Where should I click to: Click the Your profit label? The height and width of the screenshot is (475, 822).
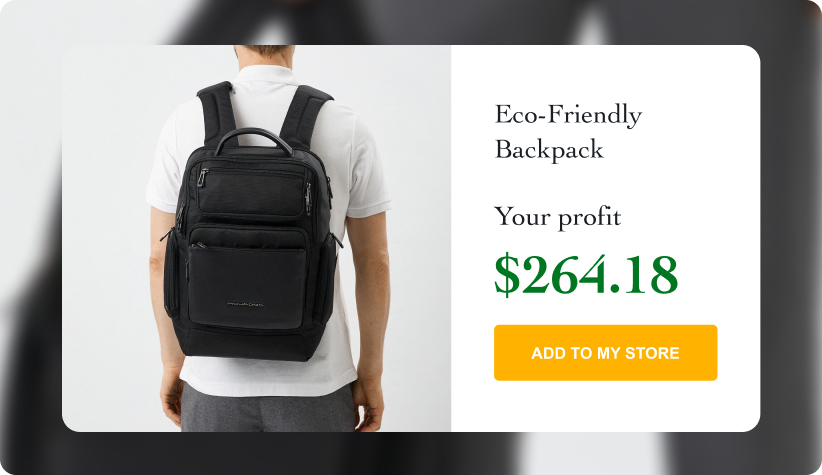(558, 217)
